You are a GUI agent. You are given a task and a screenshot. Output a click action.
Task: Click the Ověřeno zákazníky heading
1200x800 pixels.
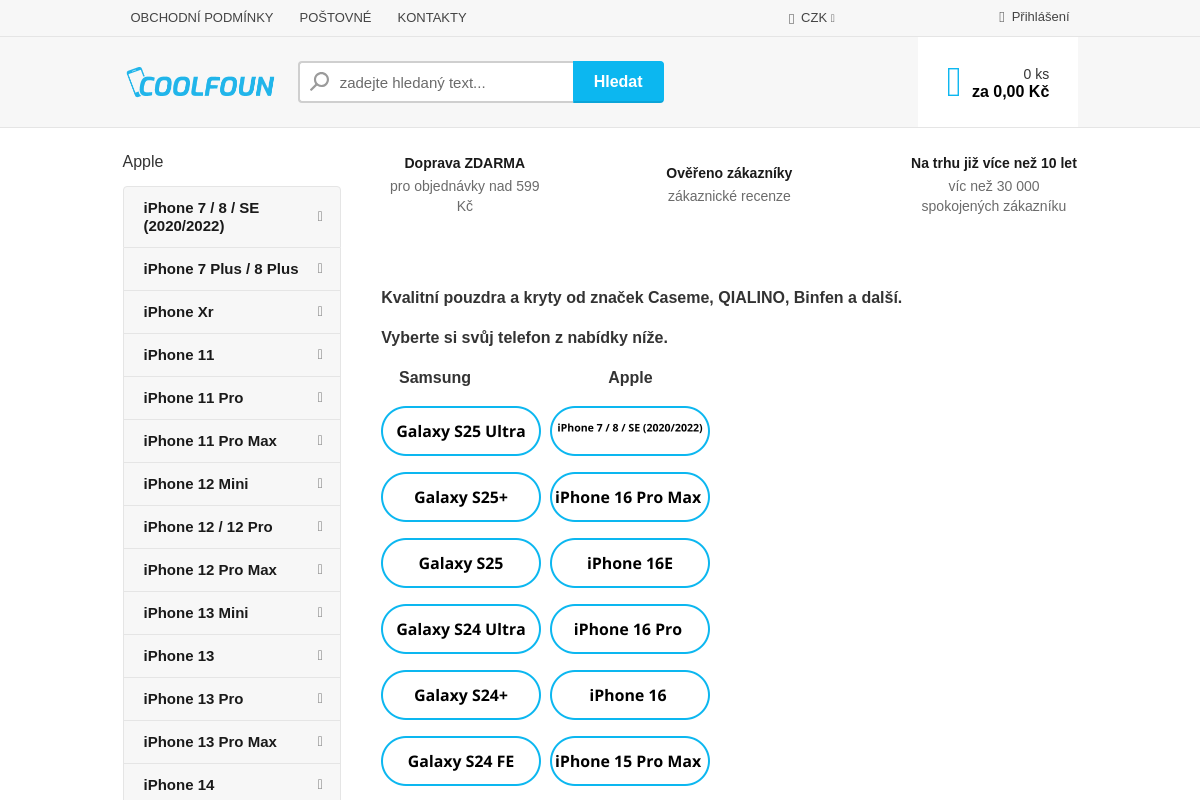click(729, 173)
